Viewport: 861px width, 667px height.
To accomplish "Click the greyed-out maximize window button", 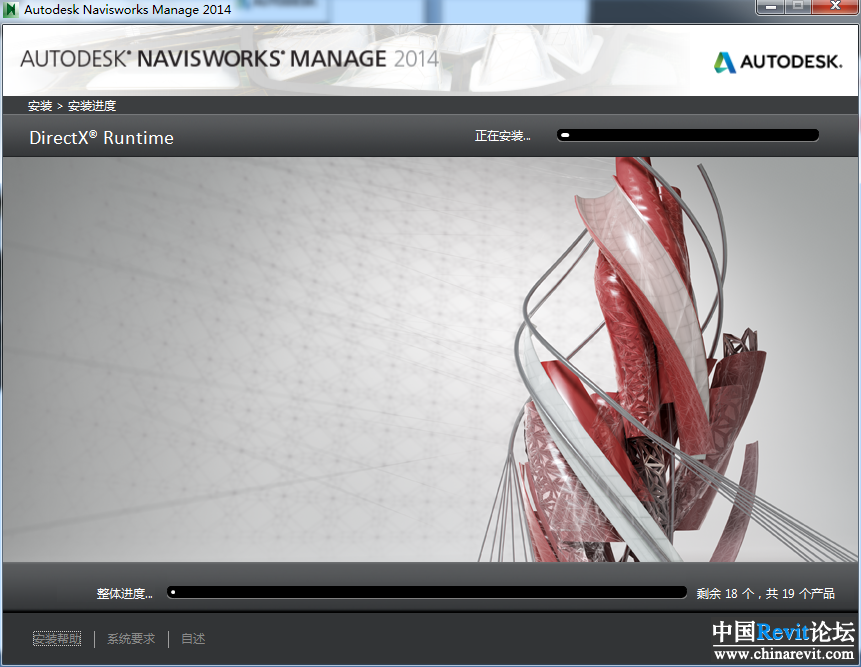I will tap(798, 8).
